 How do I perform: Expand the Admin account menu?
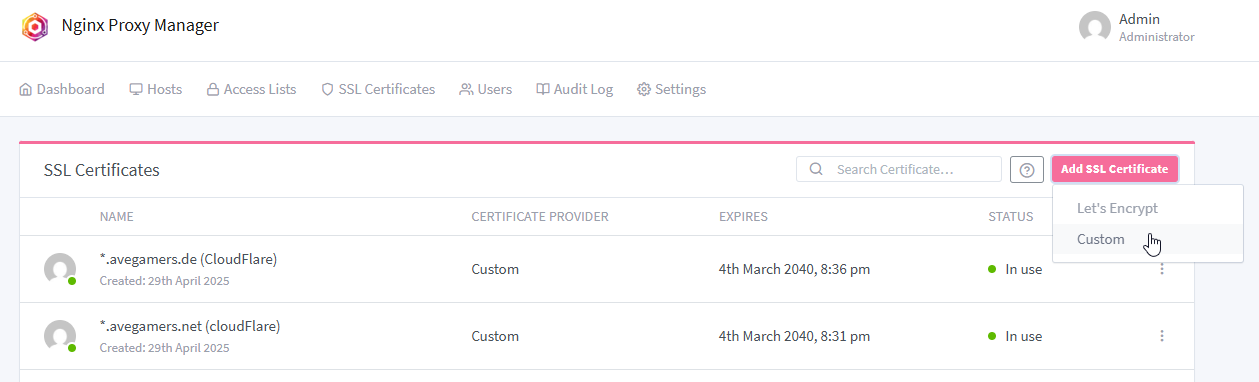tap(1137, 27)
